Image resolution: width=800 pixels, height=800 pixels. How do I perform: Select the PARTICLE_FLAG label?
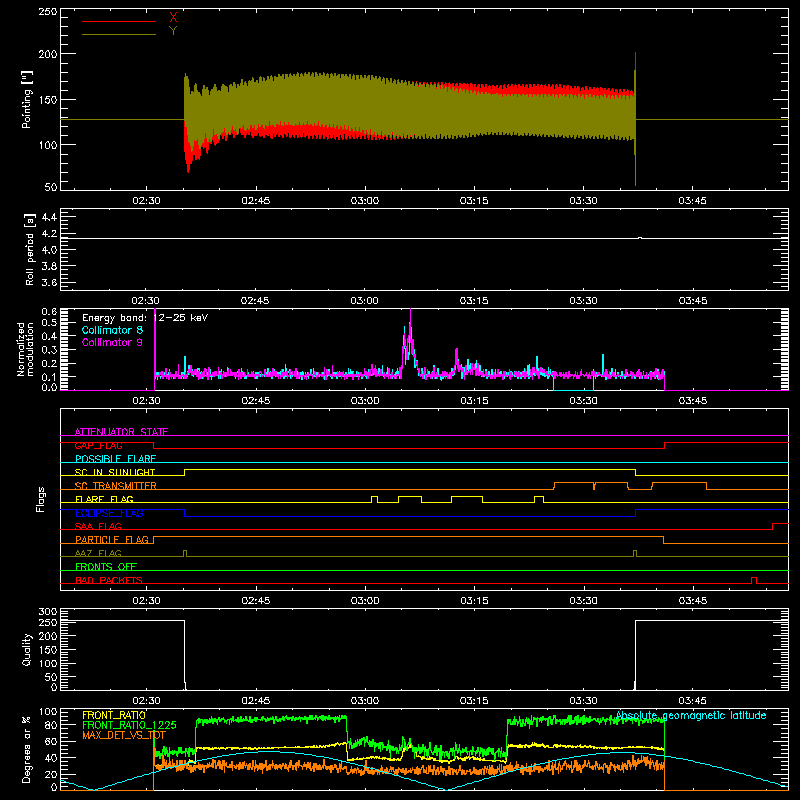pos(112,539)
